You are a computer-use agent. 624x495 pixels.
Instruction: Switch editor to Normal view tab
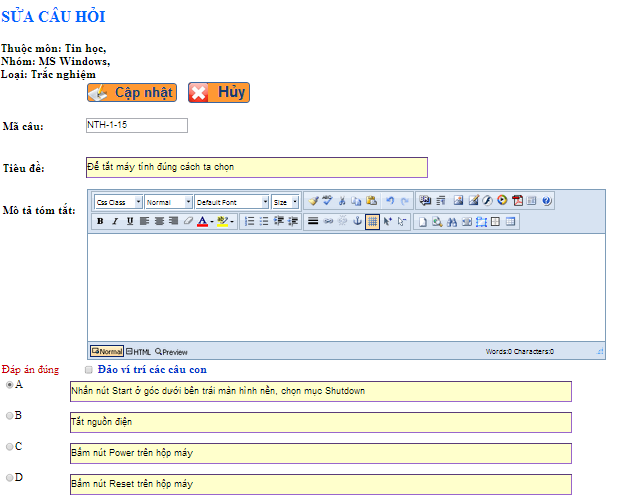(107, 351)
